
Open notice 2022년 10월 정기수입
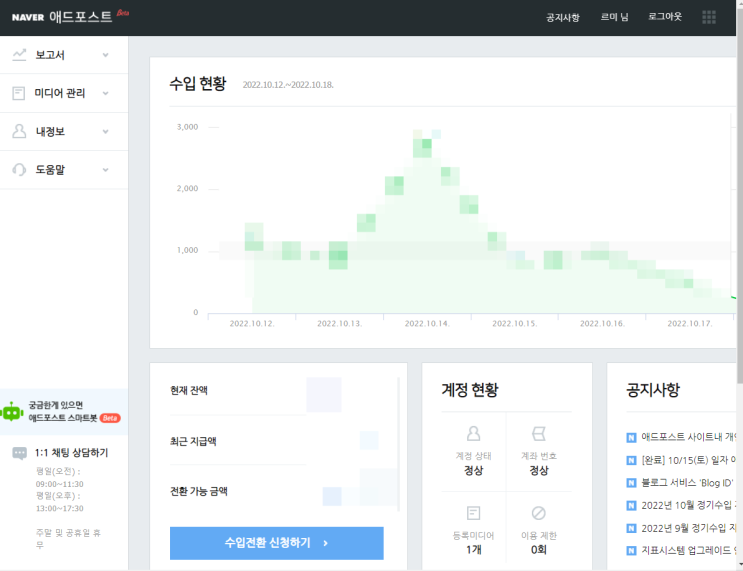coord(689,506)
